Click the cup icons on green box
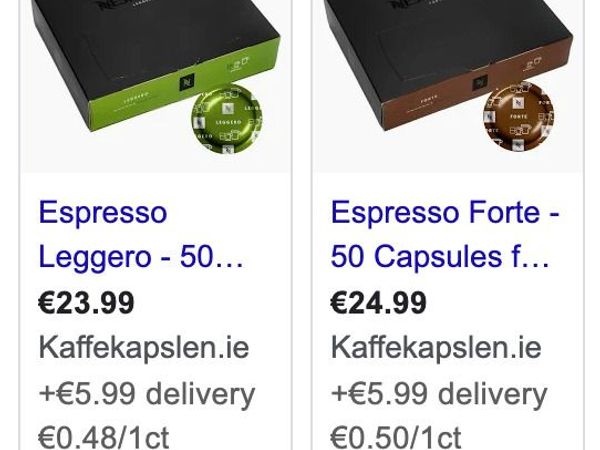The width and height of the screenshot is (600, 450). point(237,64)
